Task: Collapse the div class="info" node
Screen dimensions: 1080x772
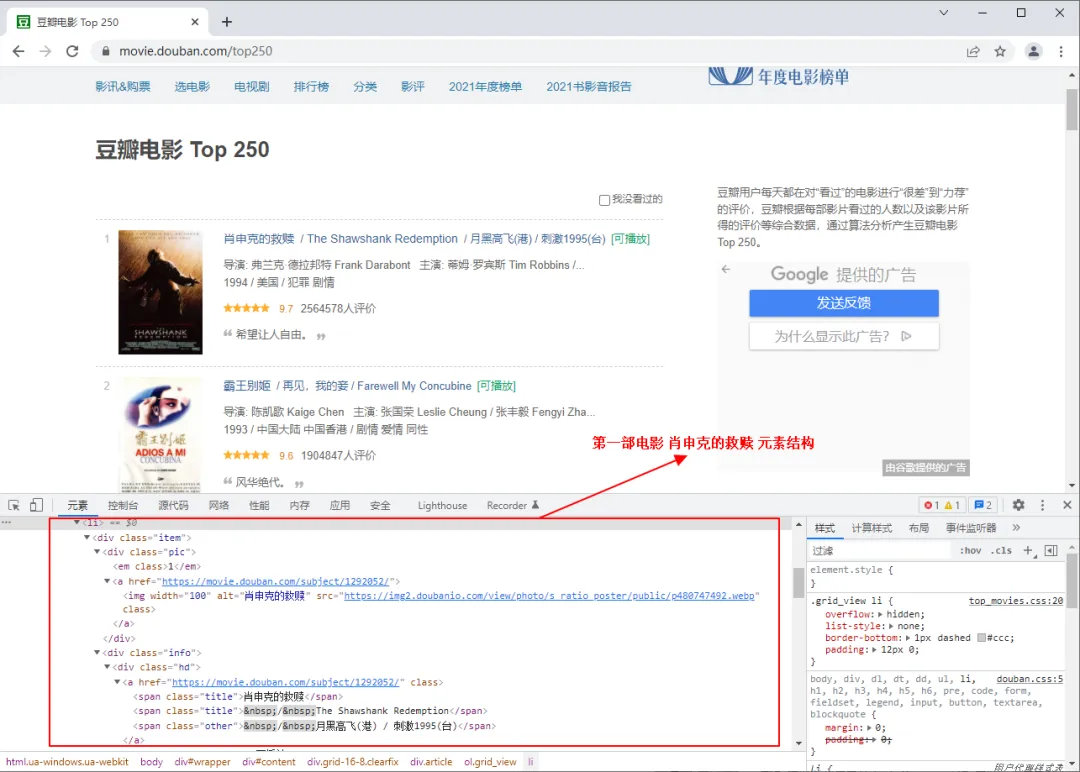Action: pos(97,652)
